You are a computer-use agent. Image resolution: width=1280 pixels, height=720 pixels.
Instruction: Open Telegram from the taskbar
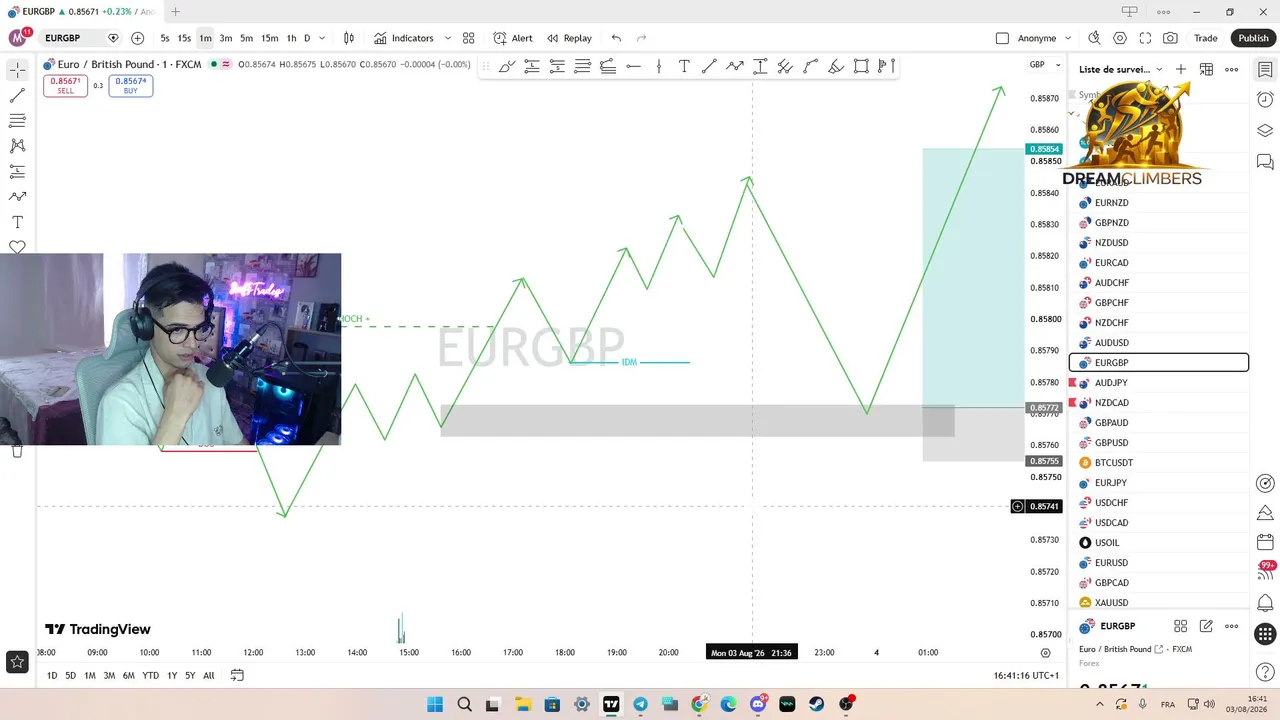(x=640, y=704)
